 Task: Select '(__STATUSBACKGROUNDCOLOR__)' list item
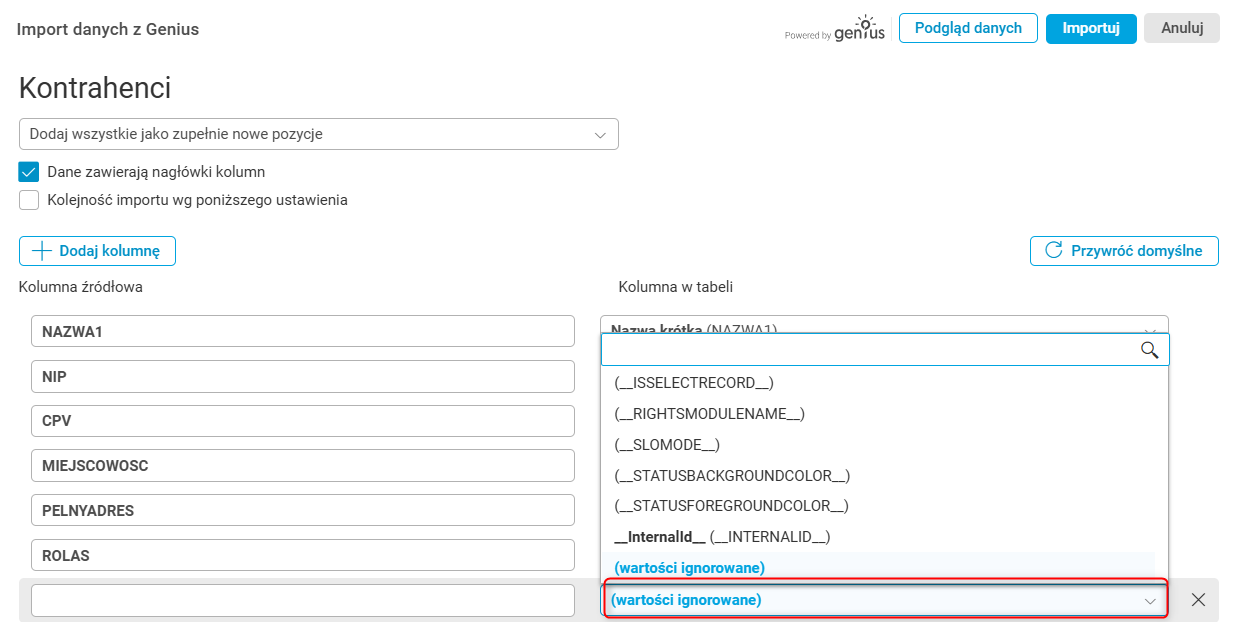[732, 475]
